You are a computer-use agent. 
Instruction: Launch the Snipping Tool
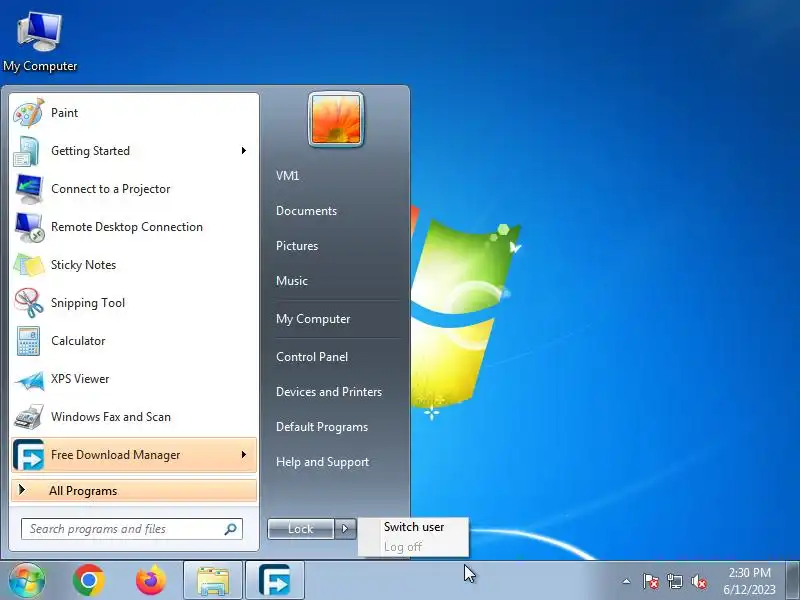(133, 303)
